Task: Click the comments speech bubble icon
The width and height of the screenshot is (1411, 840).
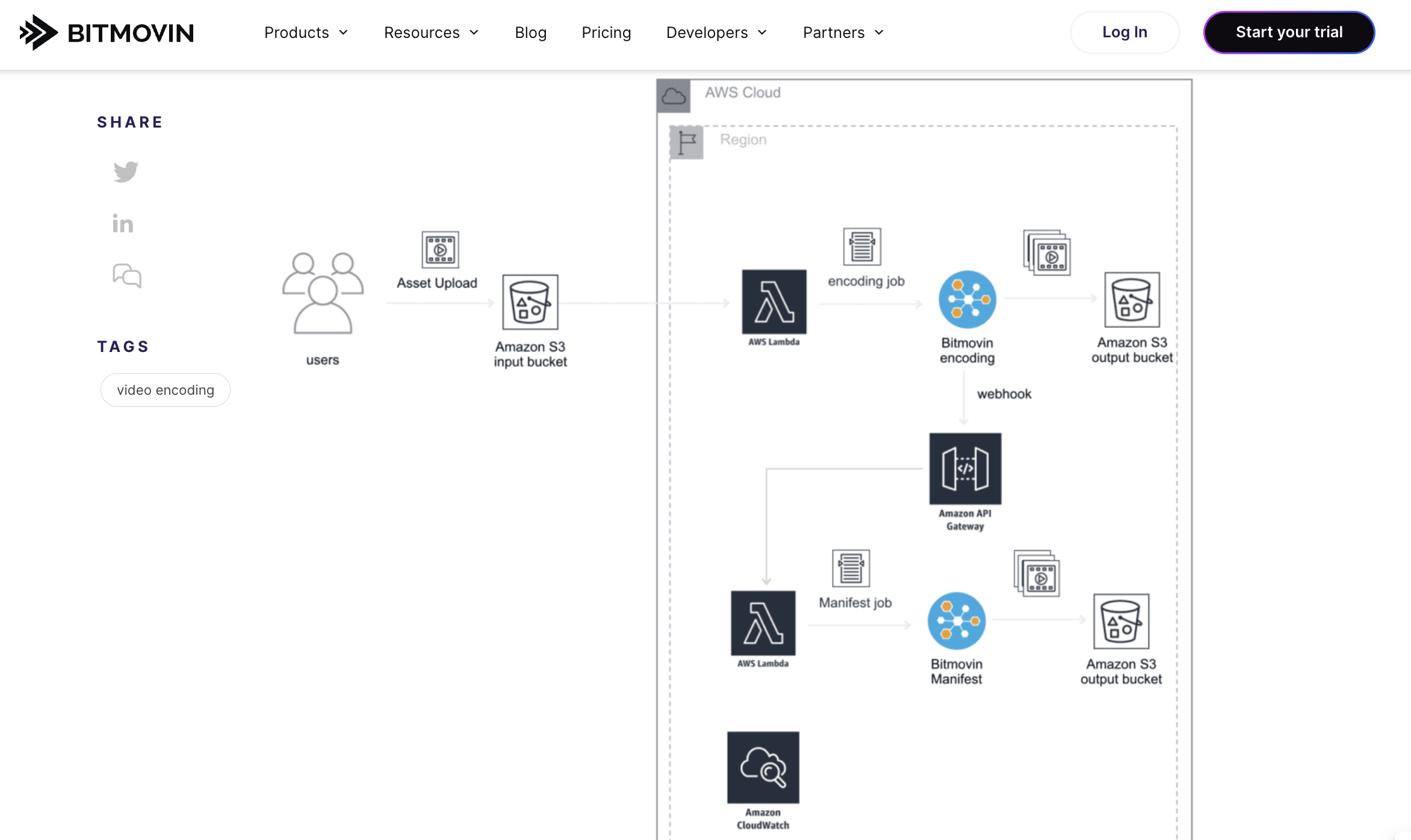Action: [127, 276]
